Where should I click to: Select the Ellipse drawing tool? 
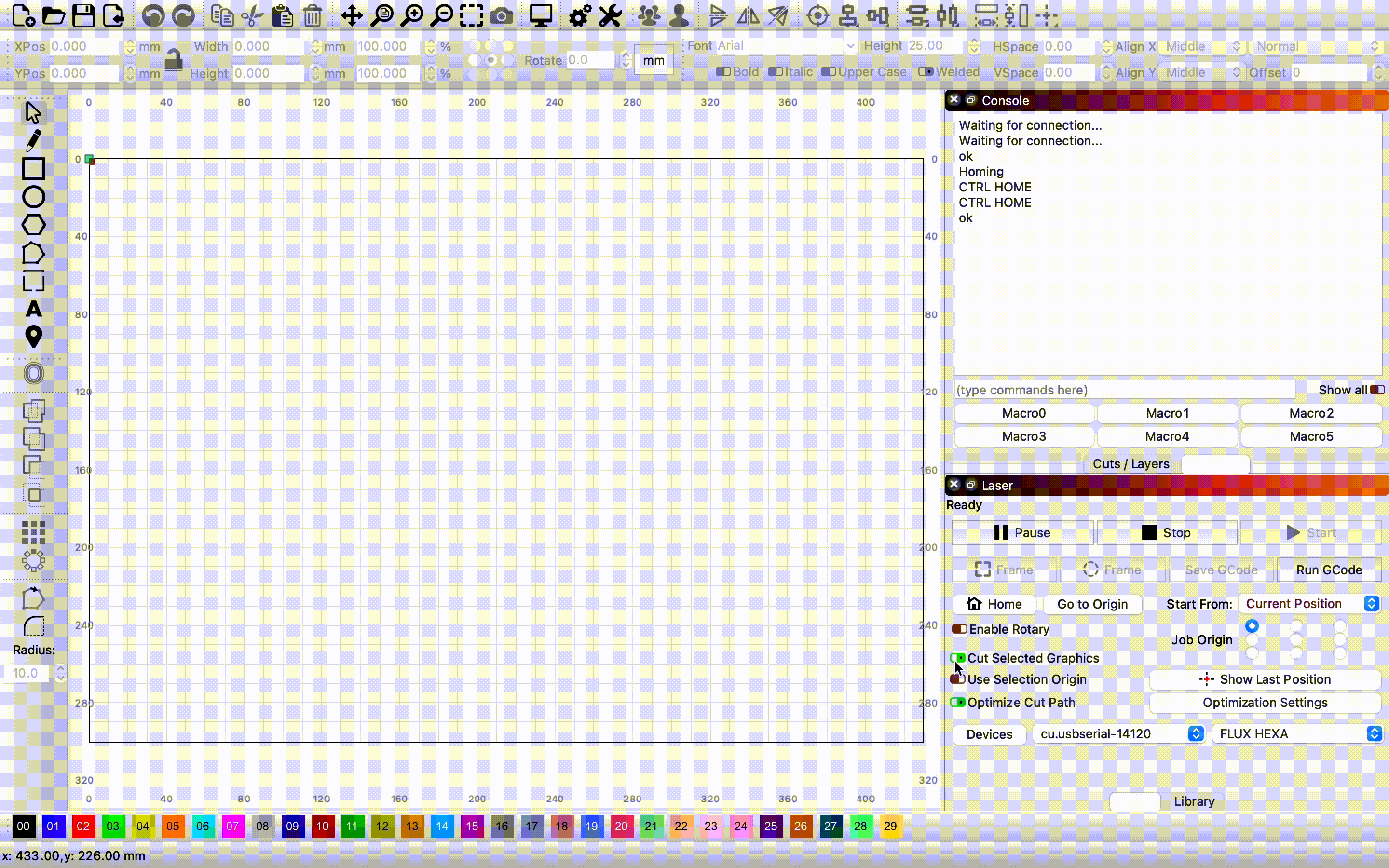[33, 197]
